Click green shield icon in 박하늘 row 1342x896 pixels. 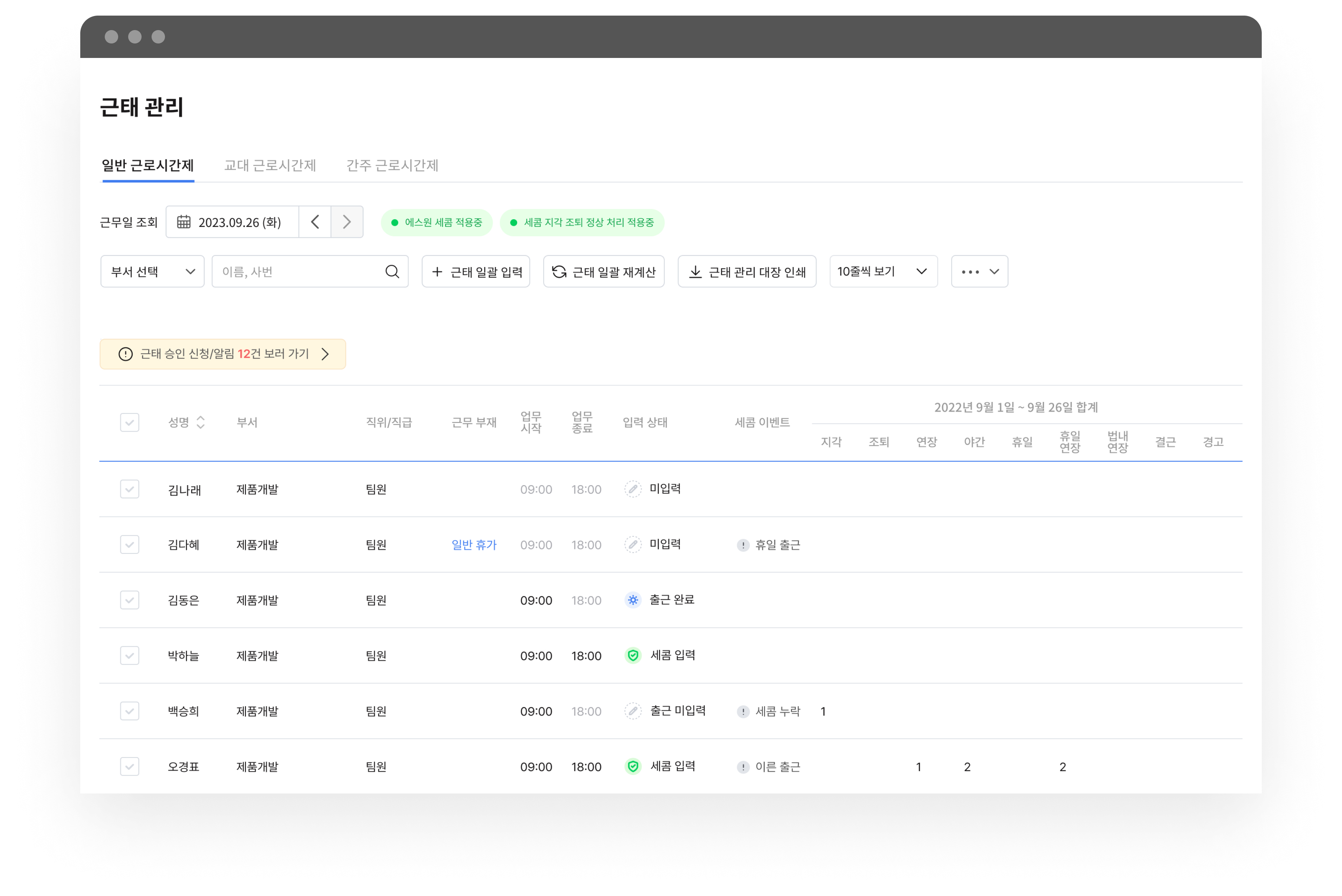[633, 655]
